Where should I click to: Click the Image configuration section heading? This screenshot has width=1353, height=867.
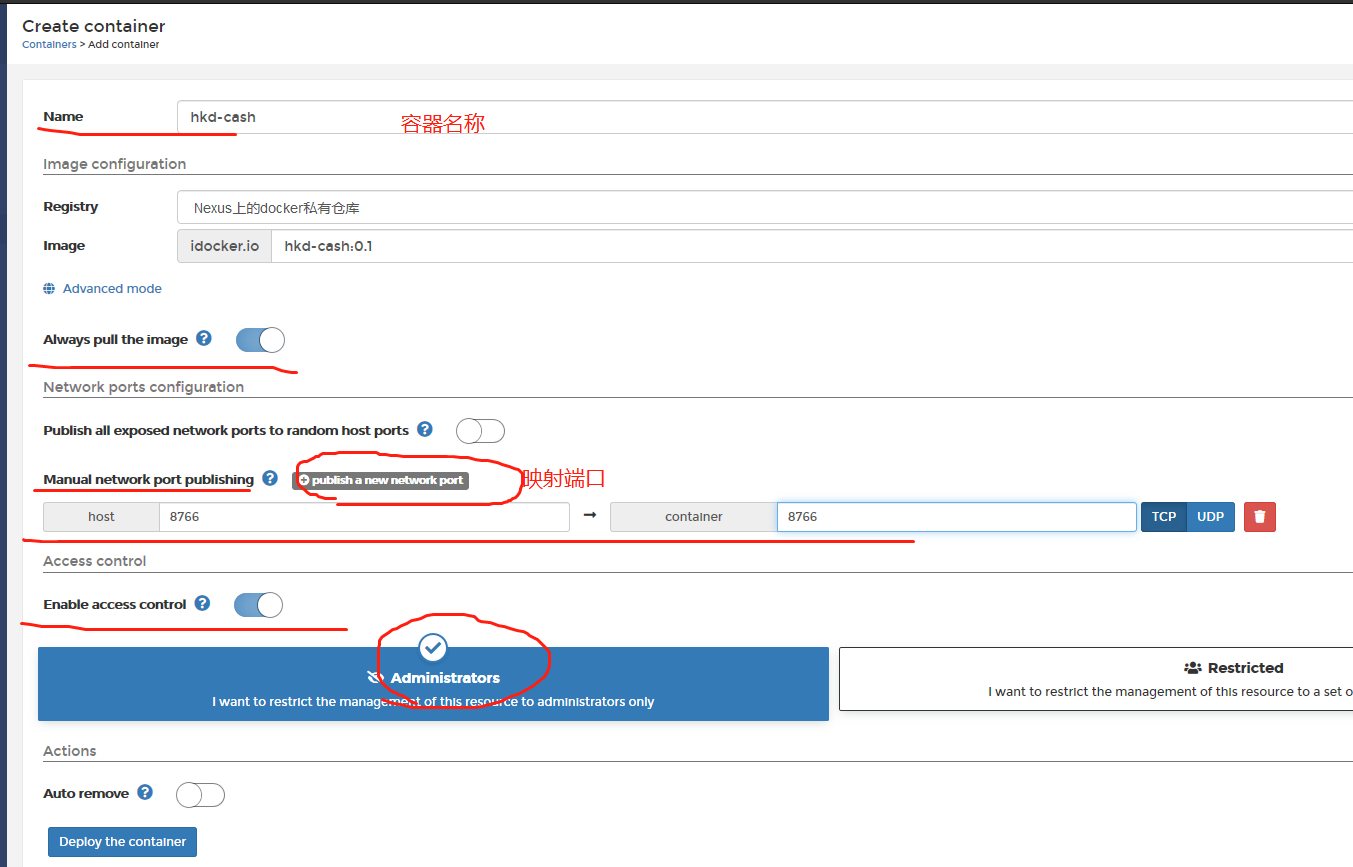[x=114, y=164]
